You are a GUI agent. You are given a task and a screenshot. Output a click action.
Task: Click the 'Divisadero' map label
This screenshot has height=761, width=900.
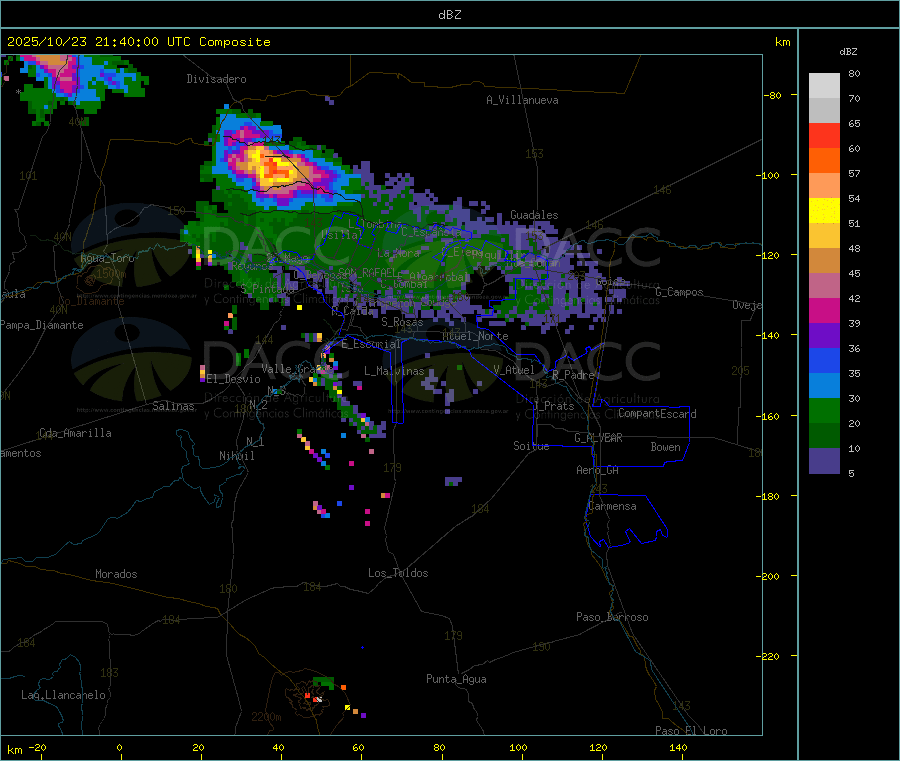216,79
